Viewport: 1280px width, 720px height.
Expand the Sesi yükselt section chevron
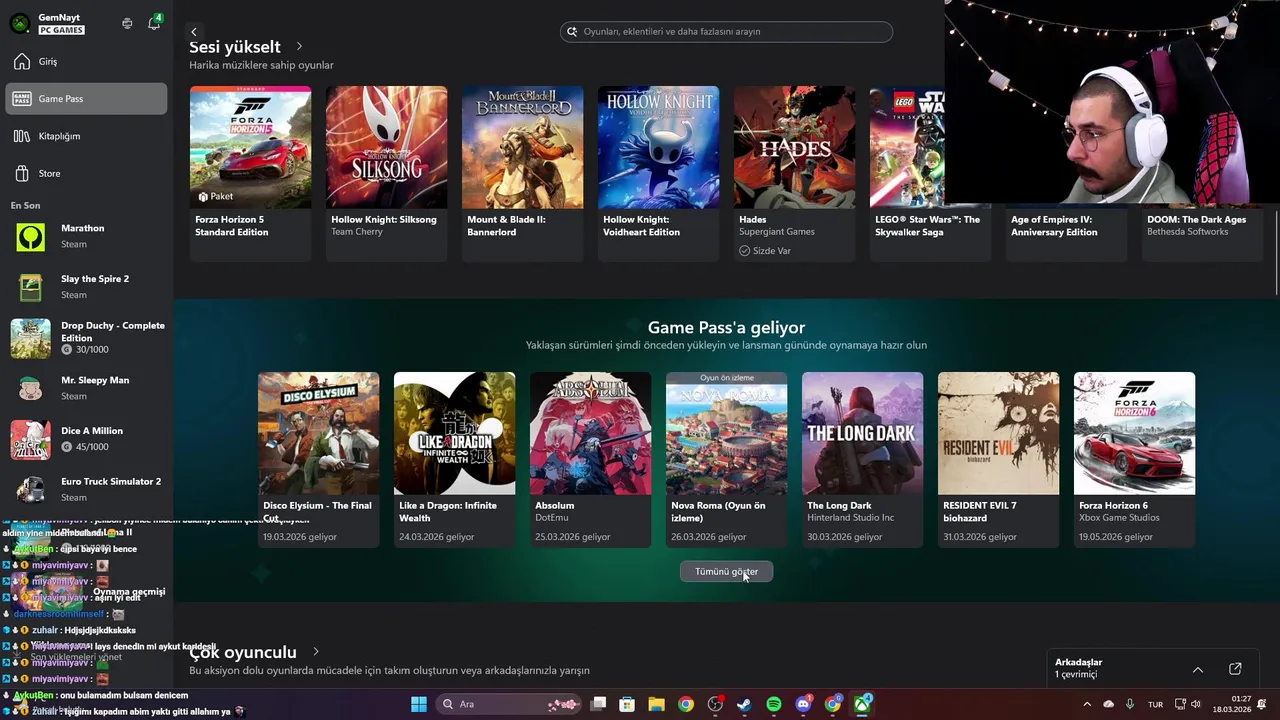pos(299,47)
